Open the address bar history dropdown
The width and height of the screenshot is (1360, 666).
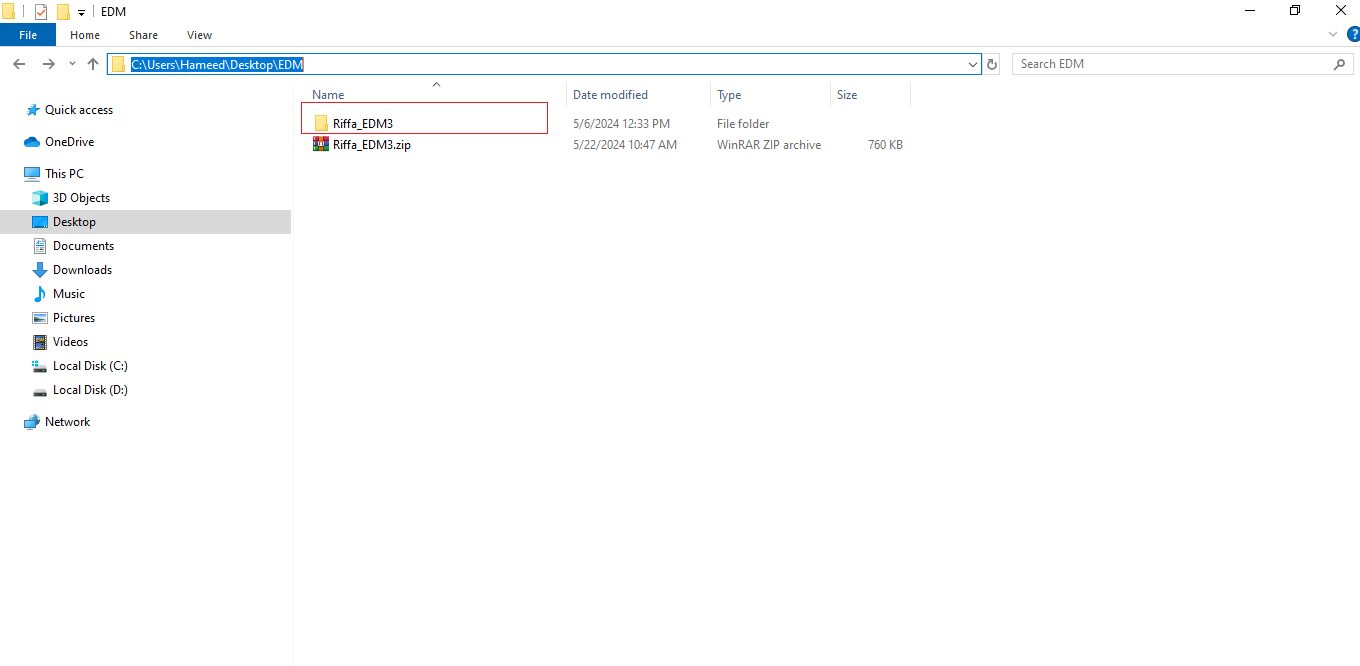(x=973, y=64)
